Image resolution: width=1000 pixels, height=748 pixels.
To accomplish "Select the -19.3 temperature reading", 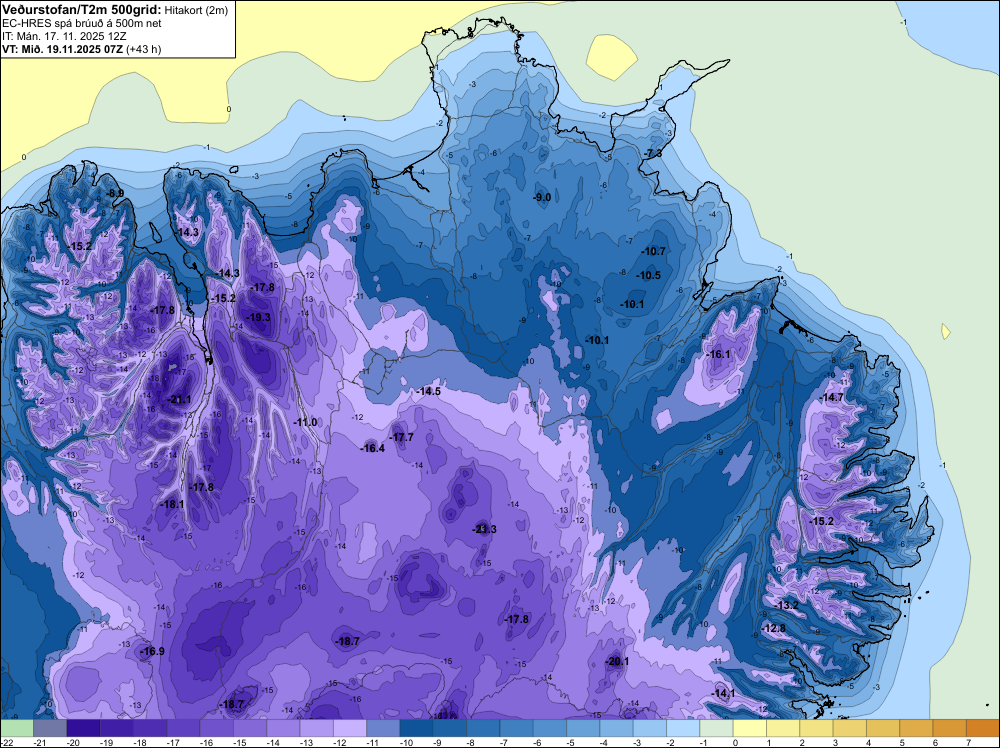I will click(x=258, y=317).
